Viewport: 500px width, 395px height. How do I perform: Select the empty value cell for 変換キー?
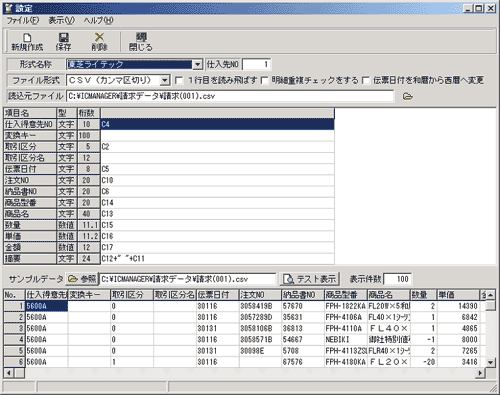point(217,136)
